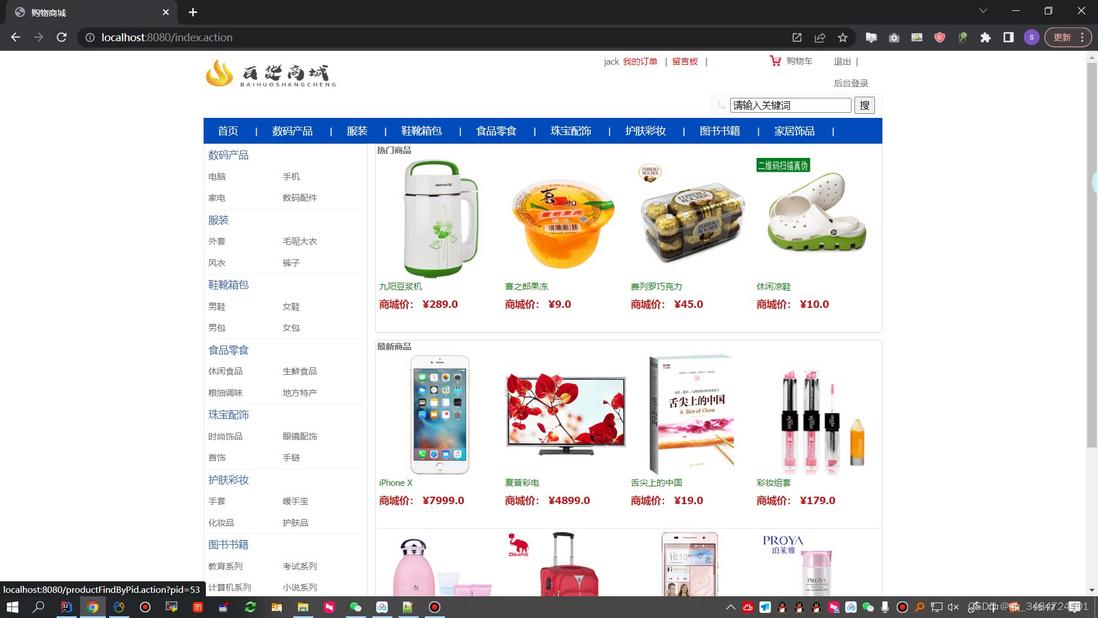Select 数码产品 in navigation bar
Screen dimensions: 1098x618
point(292,131)
